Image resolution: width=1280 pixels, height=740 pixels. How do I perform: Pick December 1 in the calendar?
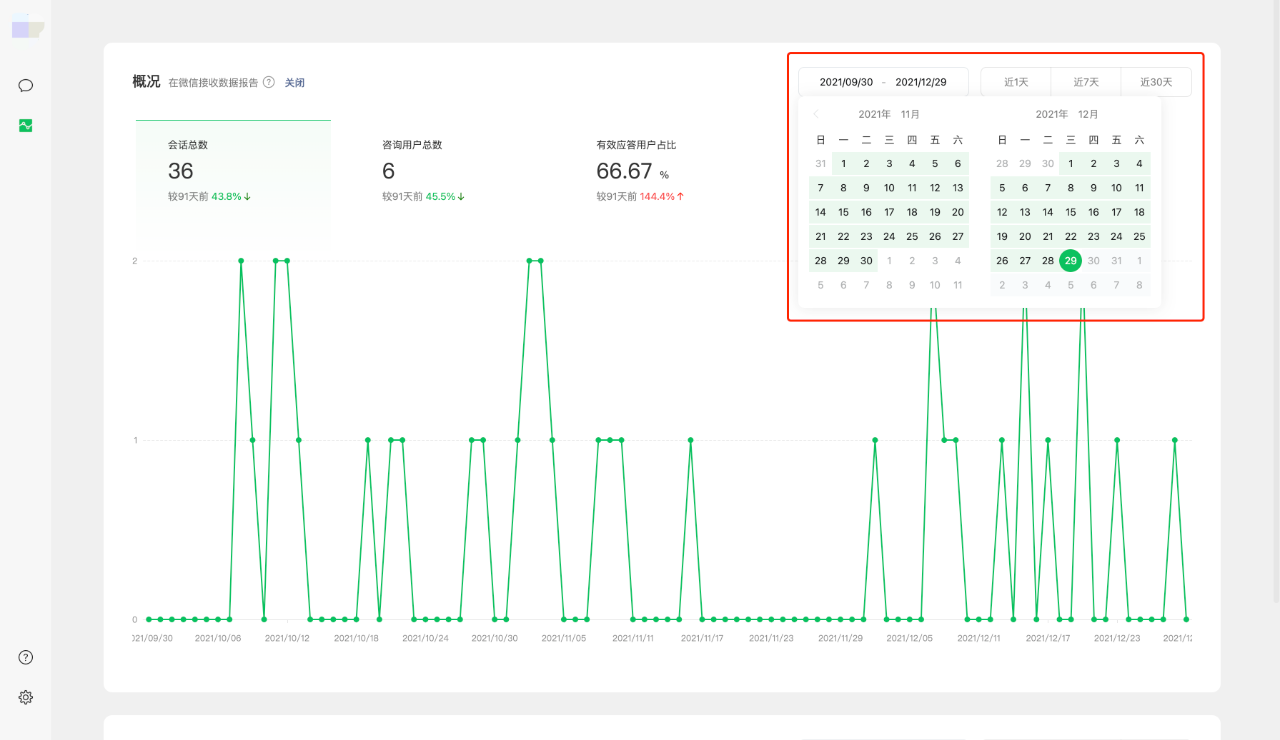tap(1071, 164)
